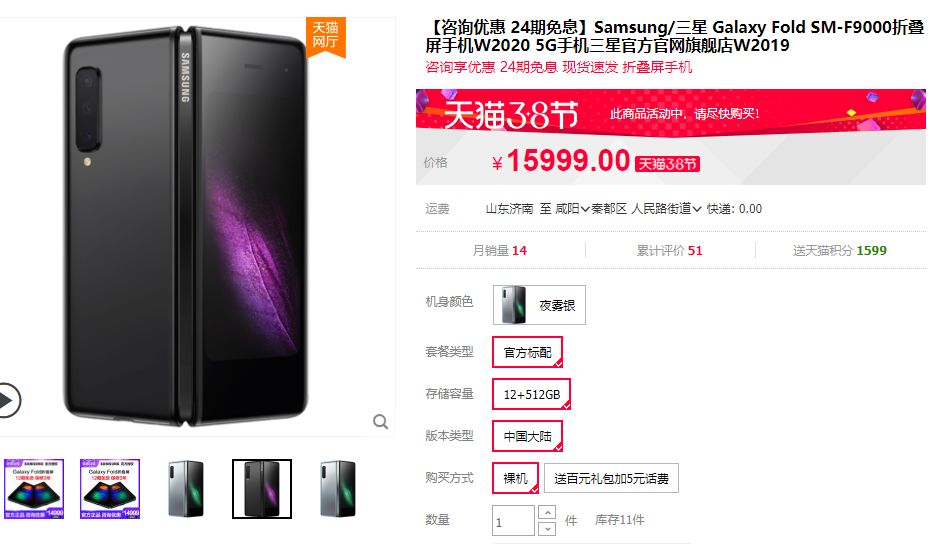Screen dimensions: 936x544
Task: Select the 中国大陆 version option
Action: (527, 436)
